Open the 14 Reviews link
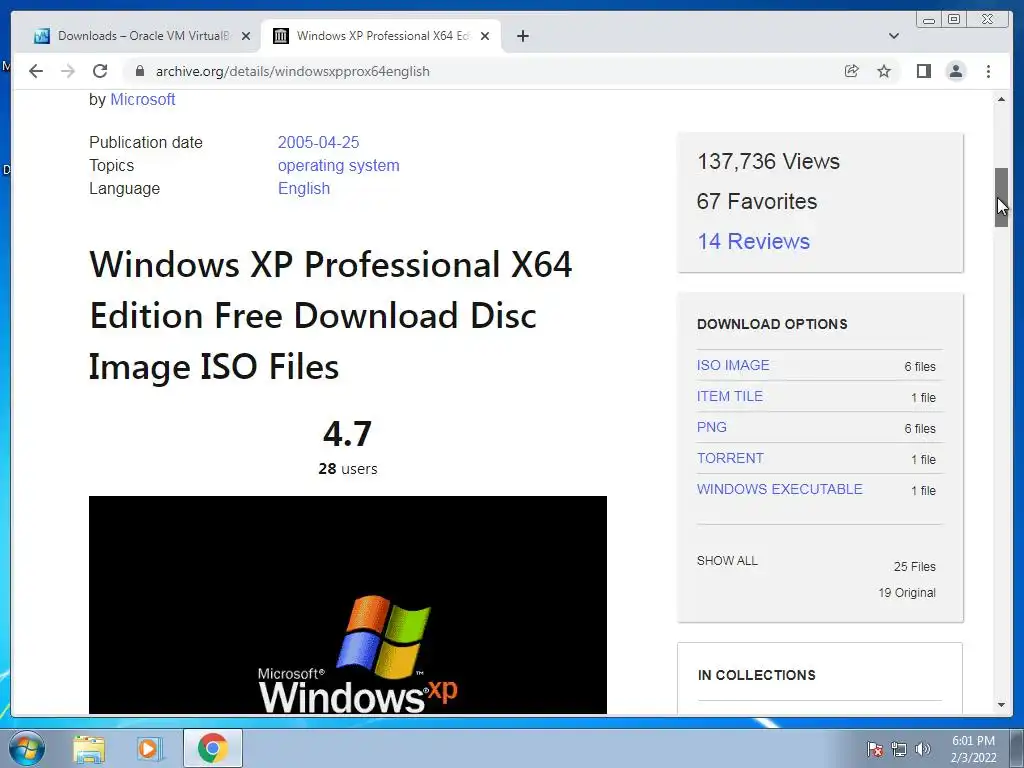1024x768 pixels. pos(753,241)
